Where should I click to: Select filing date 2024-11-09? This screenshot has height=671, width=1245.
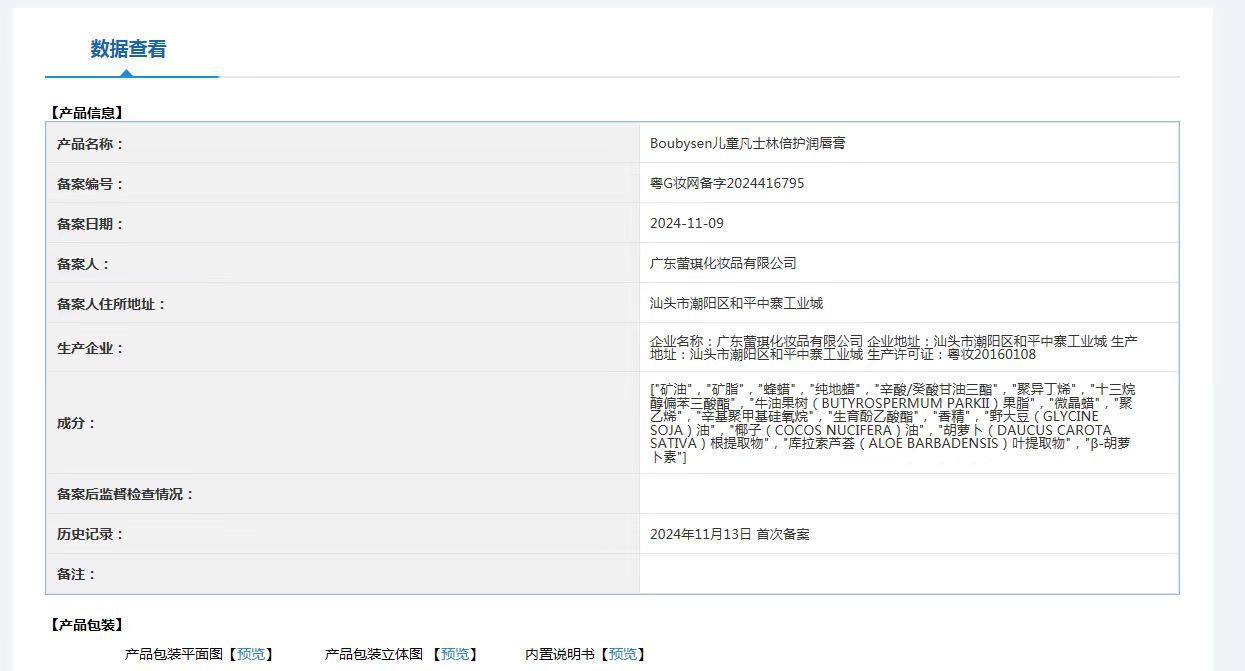[687, 224]
